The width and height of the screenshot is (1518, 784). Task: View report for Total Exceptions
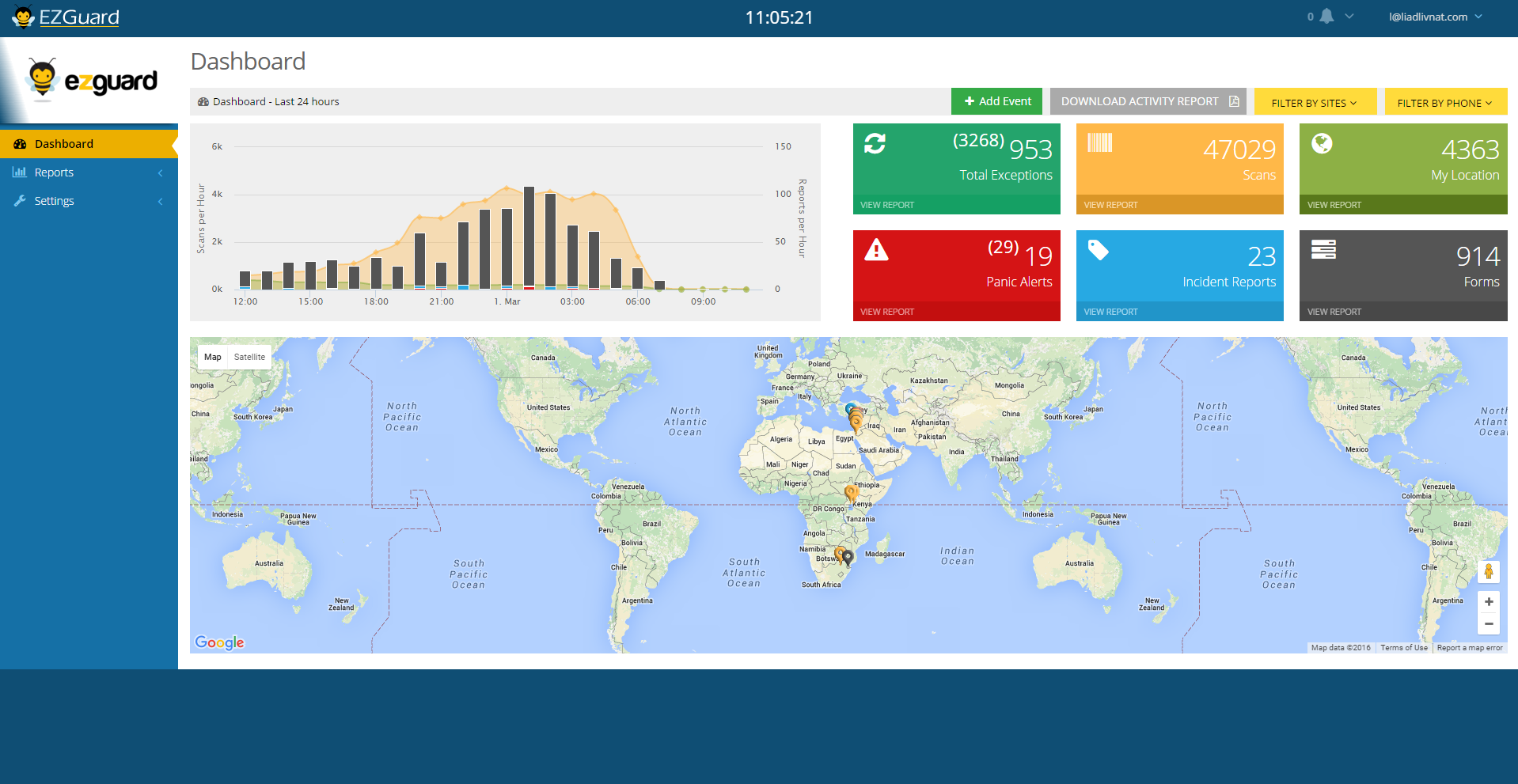(x=956, y=205)
